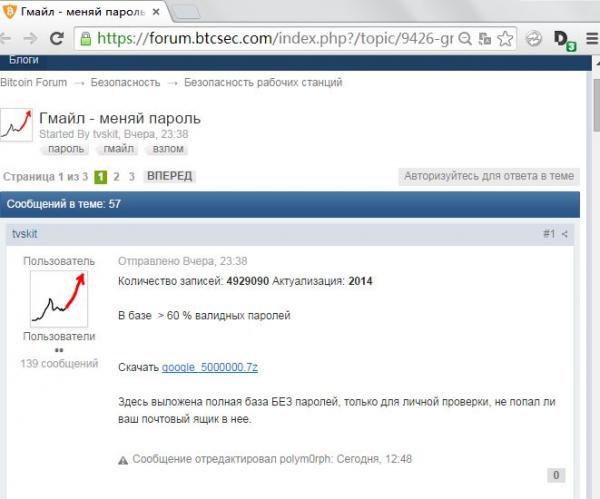Download the google_5000000.7z file link
This screenshot has height=499, width=600.
pos(210,367)
